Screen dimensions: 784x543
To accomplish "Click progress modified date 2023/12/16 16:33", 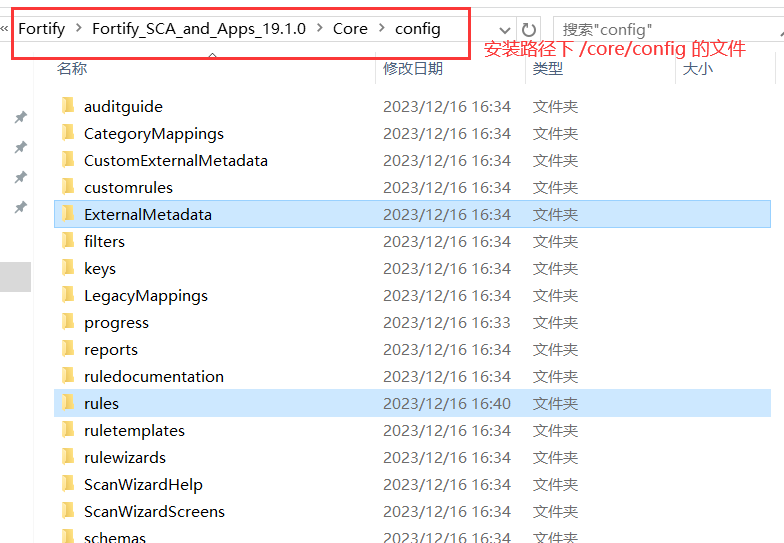I will pos(447,322).
